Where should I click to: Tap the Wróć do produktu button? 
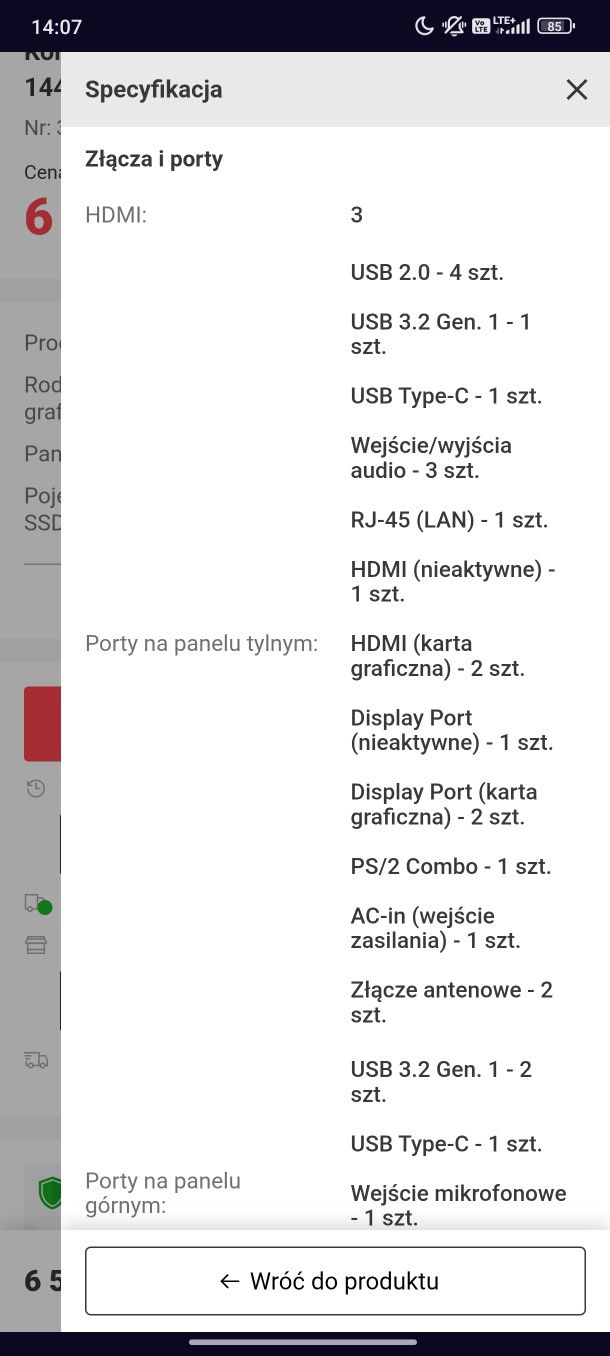(335, 1281)
